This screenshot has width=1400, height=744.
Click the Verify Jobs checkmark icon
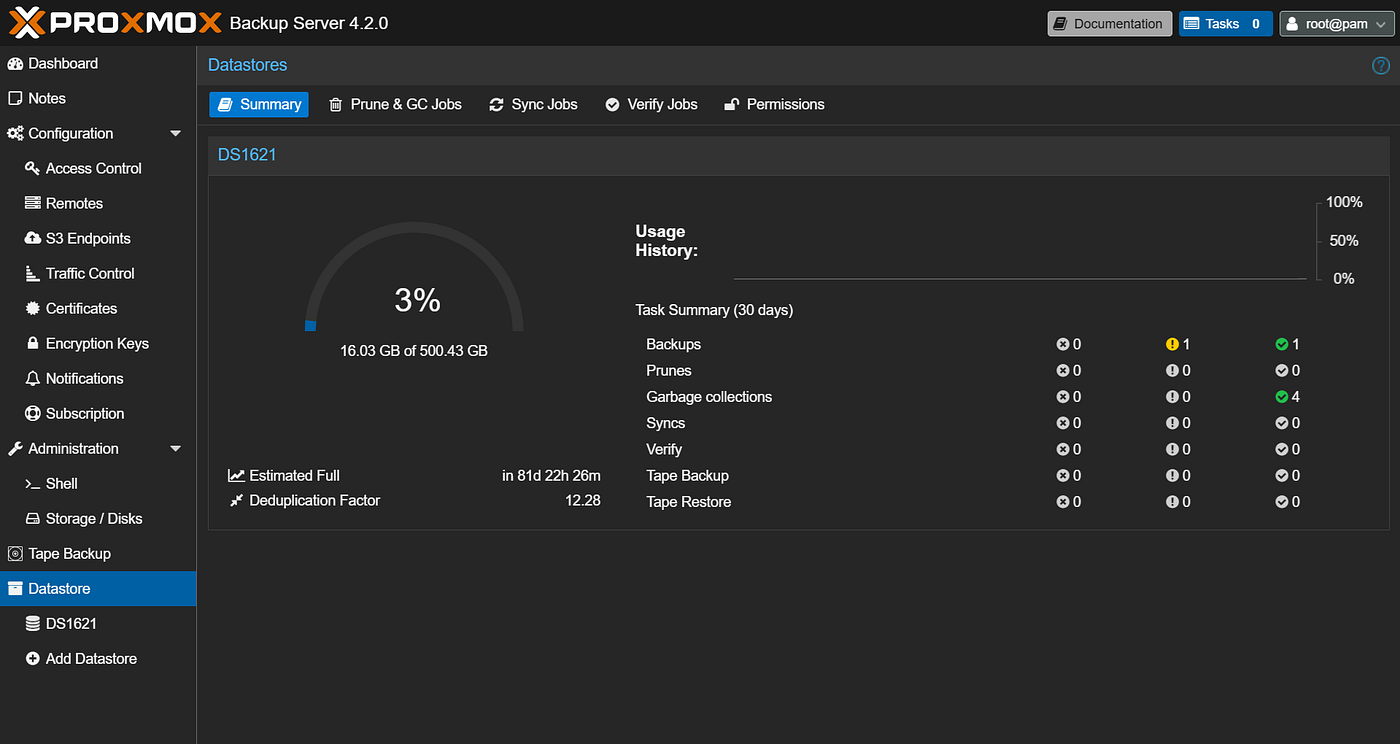(x=612, y=105)
